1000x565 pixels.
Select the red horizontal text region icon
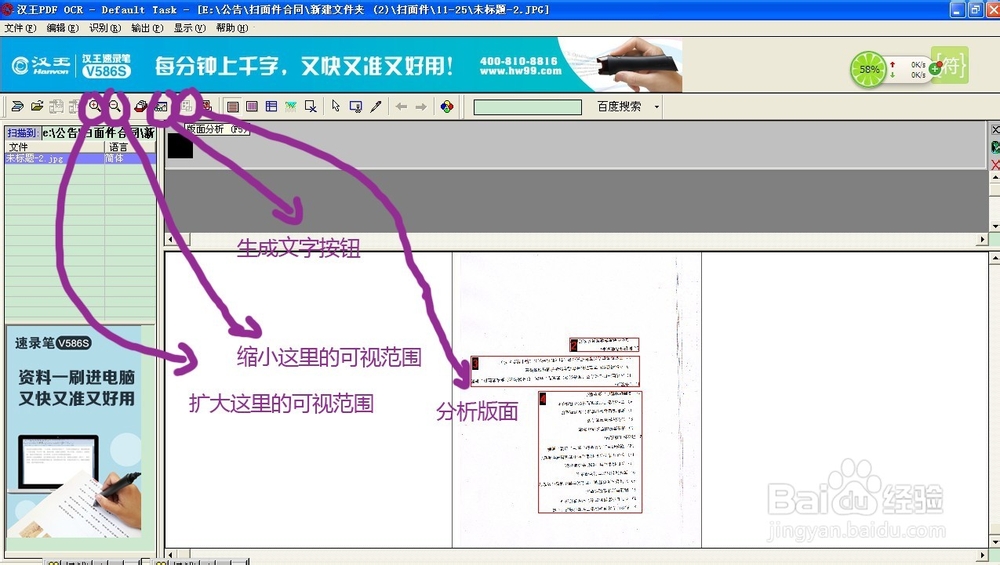click(x=233, y=106)
